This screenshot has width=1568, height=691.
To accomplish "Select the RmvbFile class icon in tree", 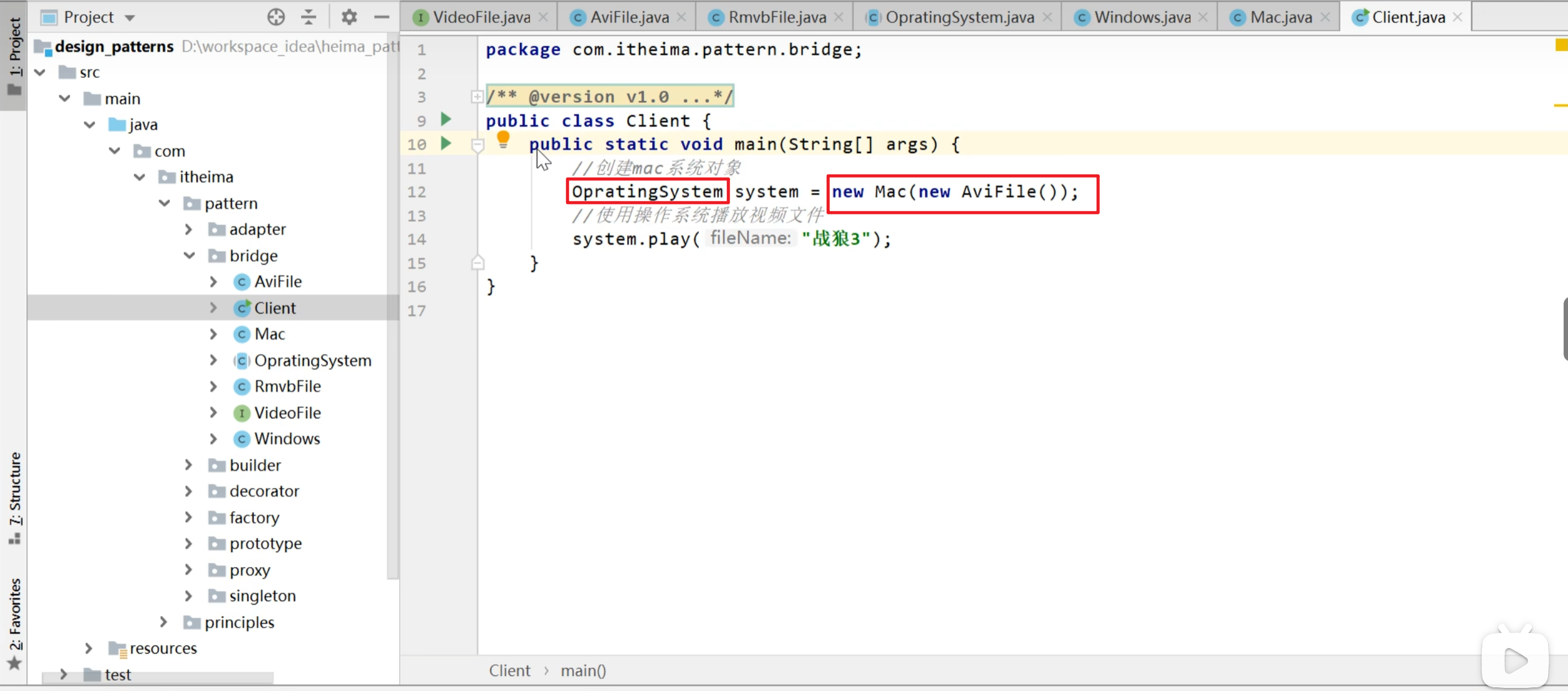I will 242,387.
